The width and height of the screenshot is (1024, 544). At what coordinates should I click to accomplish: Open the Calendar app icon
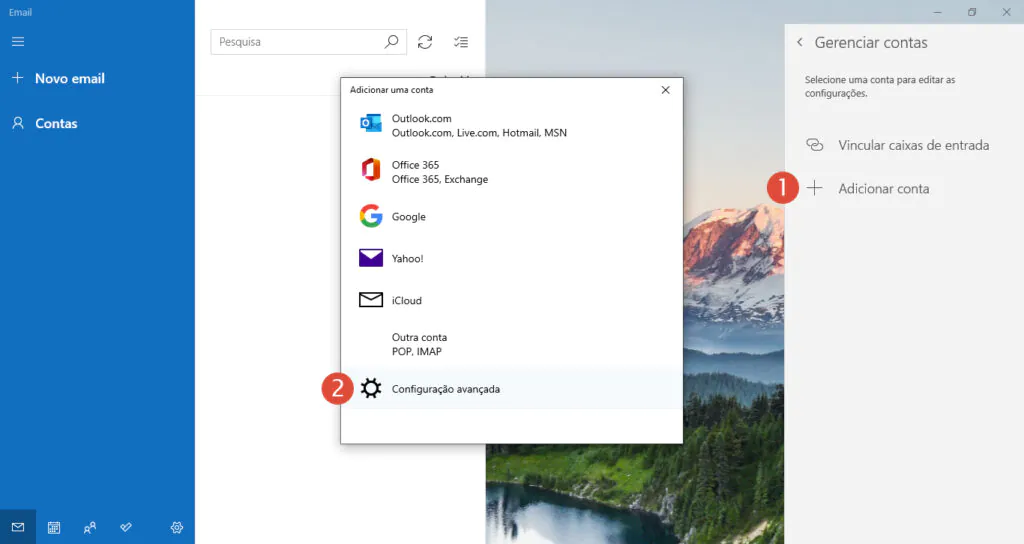pos(54,527)
